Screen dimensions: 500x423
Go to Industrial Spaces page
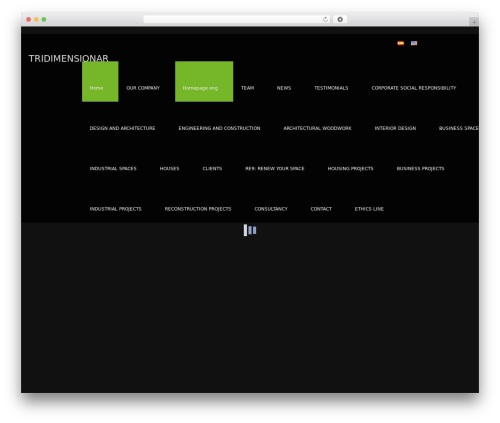pos(113,169)
